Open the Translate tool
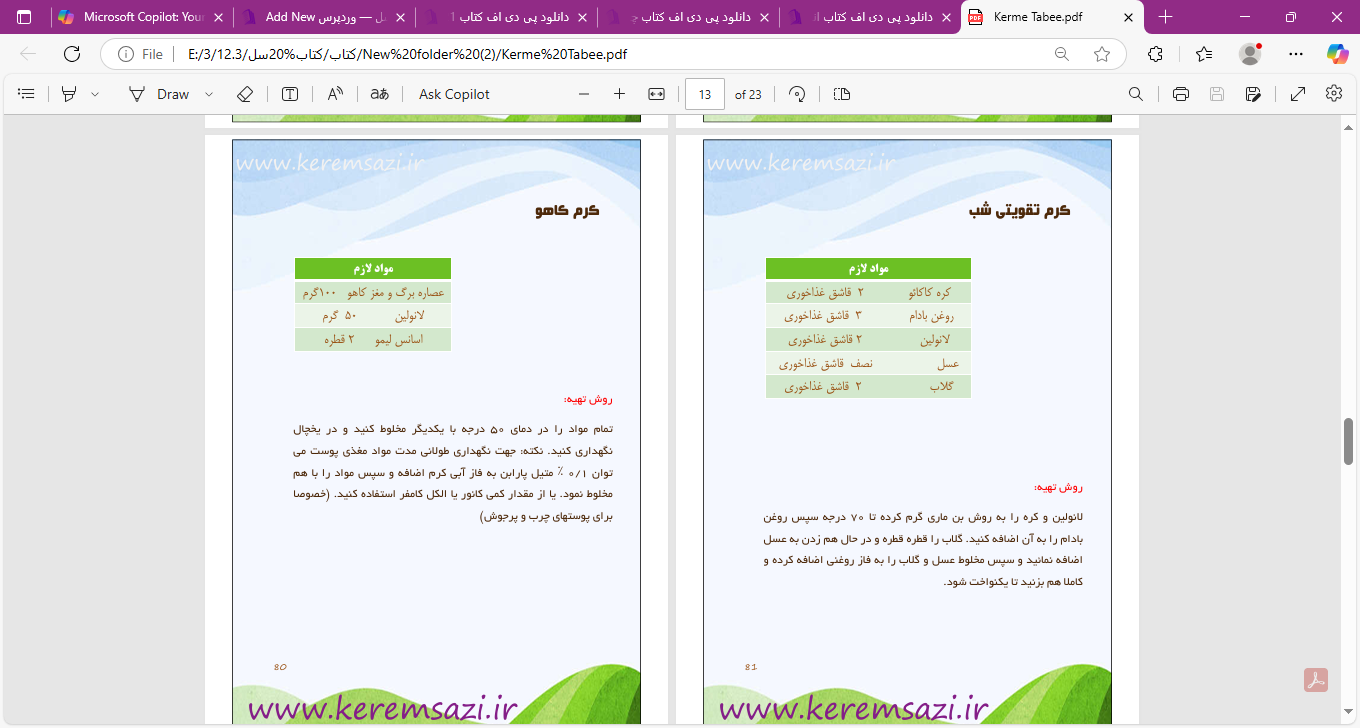The width and height of the screenshot is (1360, 728). pos(379,94)
